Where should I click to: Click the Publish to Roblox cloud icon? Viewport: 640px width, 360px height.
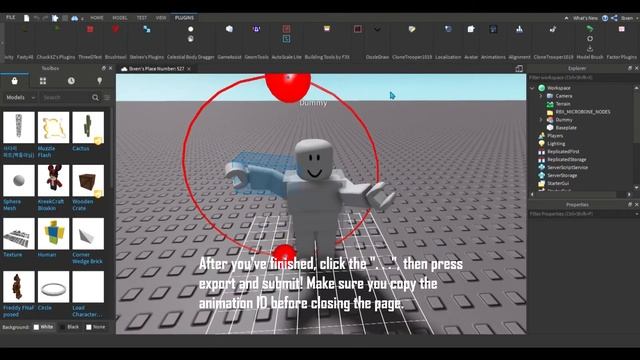[x=74, y=18]
